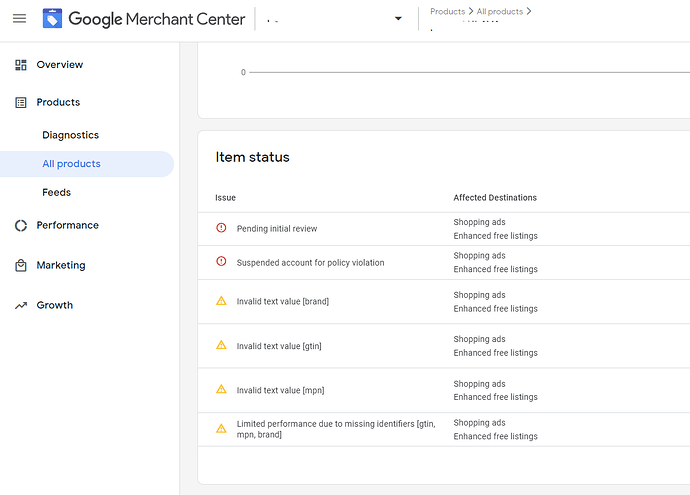Click the Issue column header
This screenshot has width=690, height=495.
pos(225,198)
